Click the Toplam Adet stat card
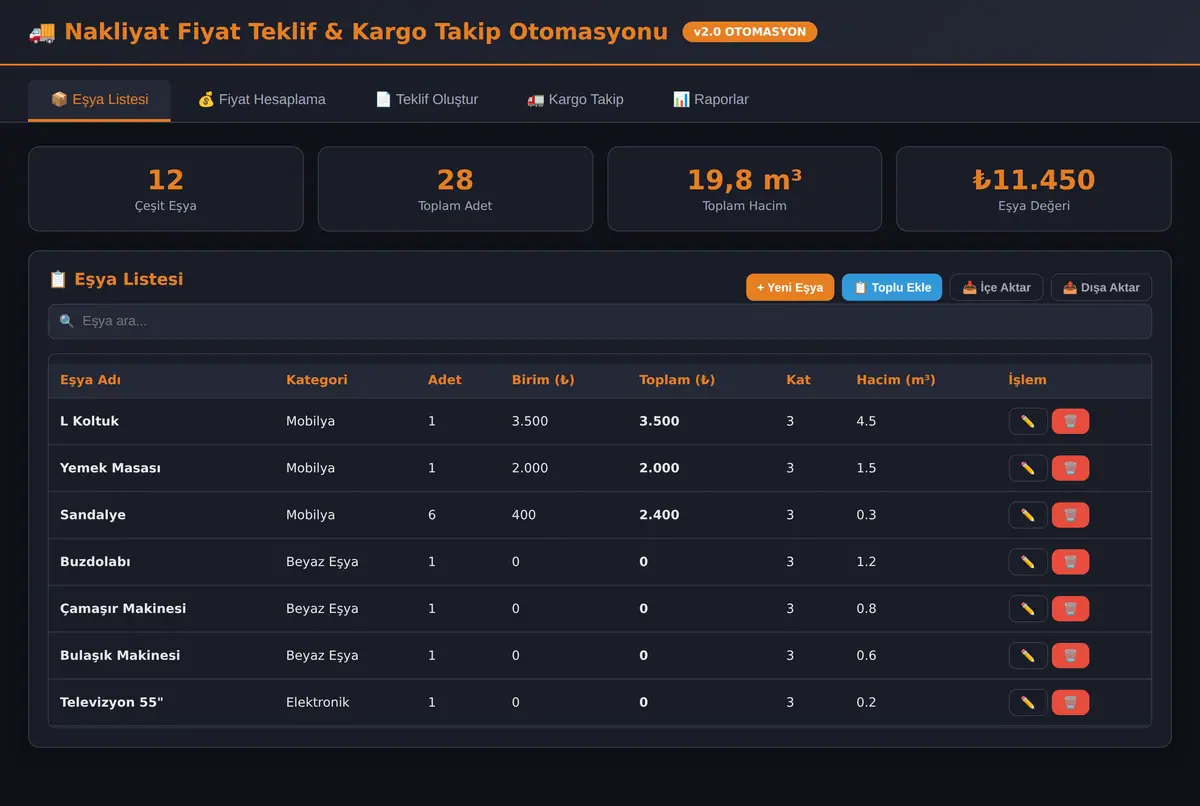1200x806 pixels. coord(455,189)
